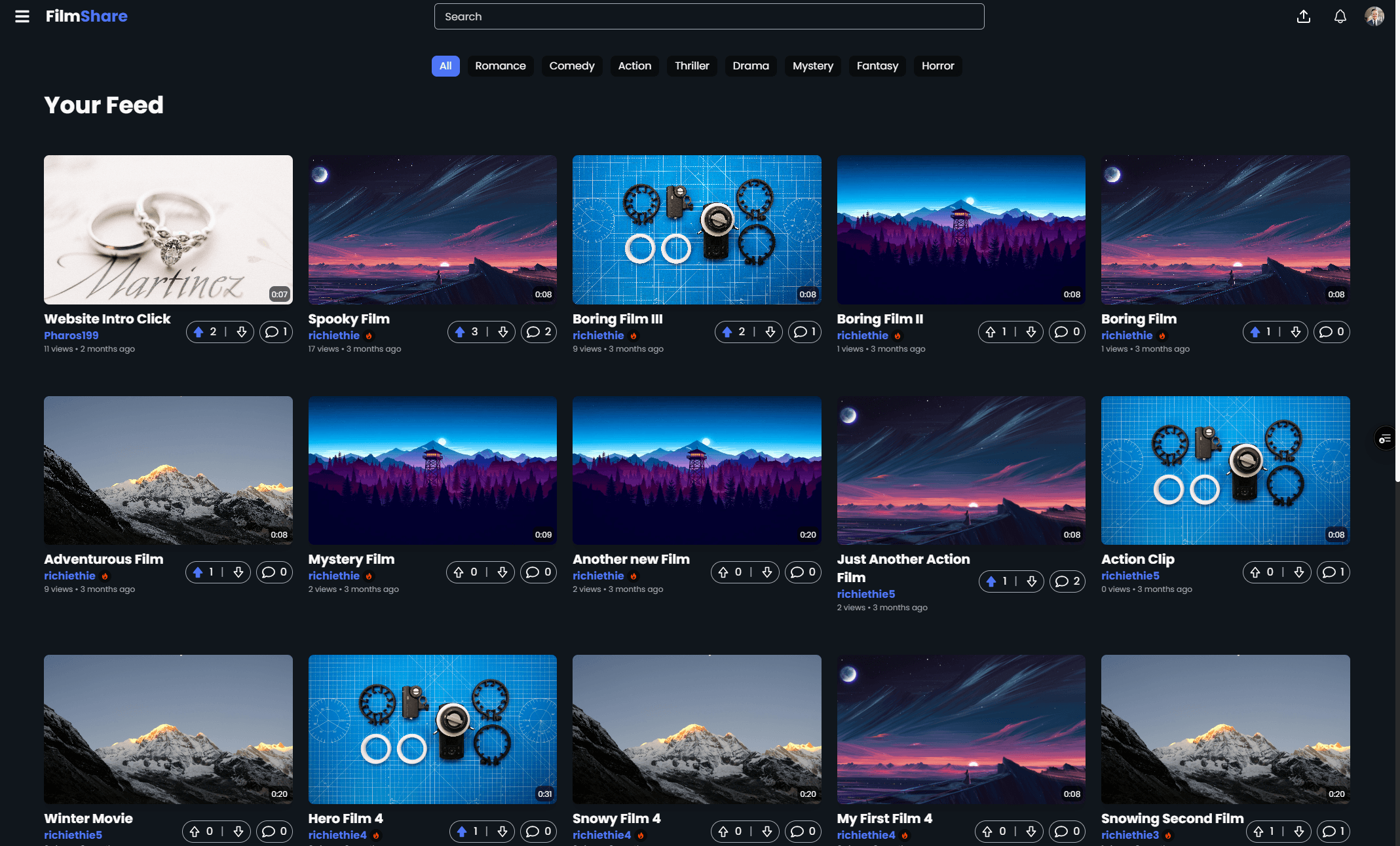1400x846 pixels.
Task: Click the Search input field
Action: (709, 16)
